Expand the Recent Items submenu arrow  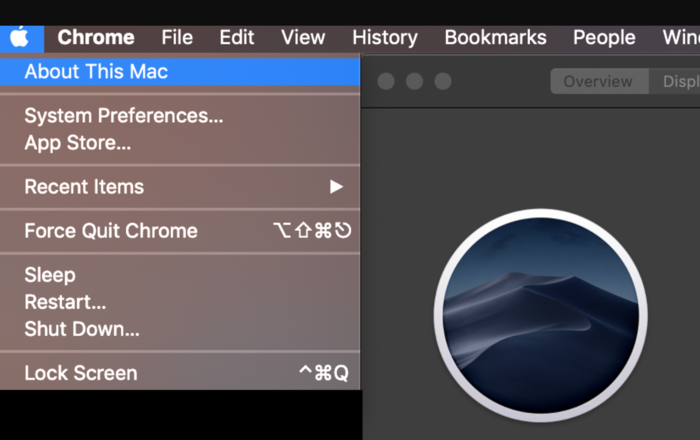[336, 187]
